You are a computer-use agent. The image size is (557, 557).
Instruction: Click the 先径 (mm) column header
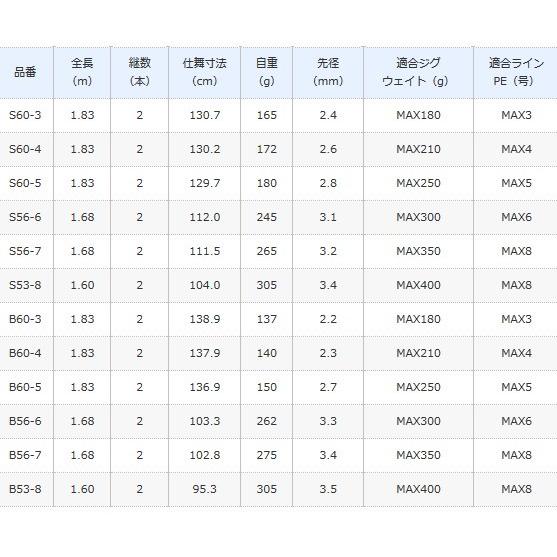pyautogui.click(x=328, y=72)
